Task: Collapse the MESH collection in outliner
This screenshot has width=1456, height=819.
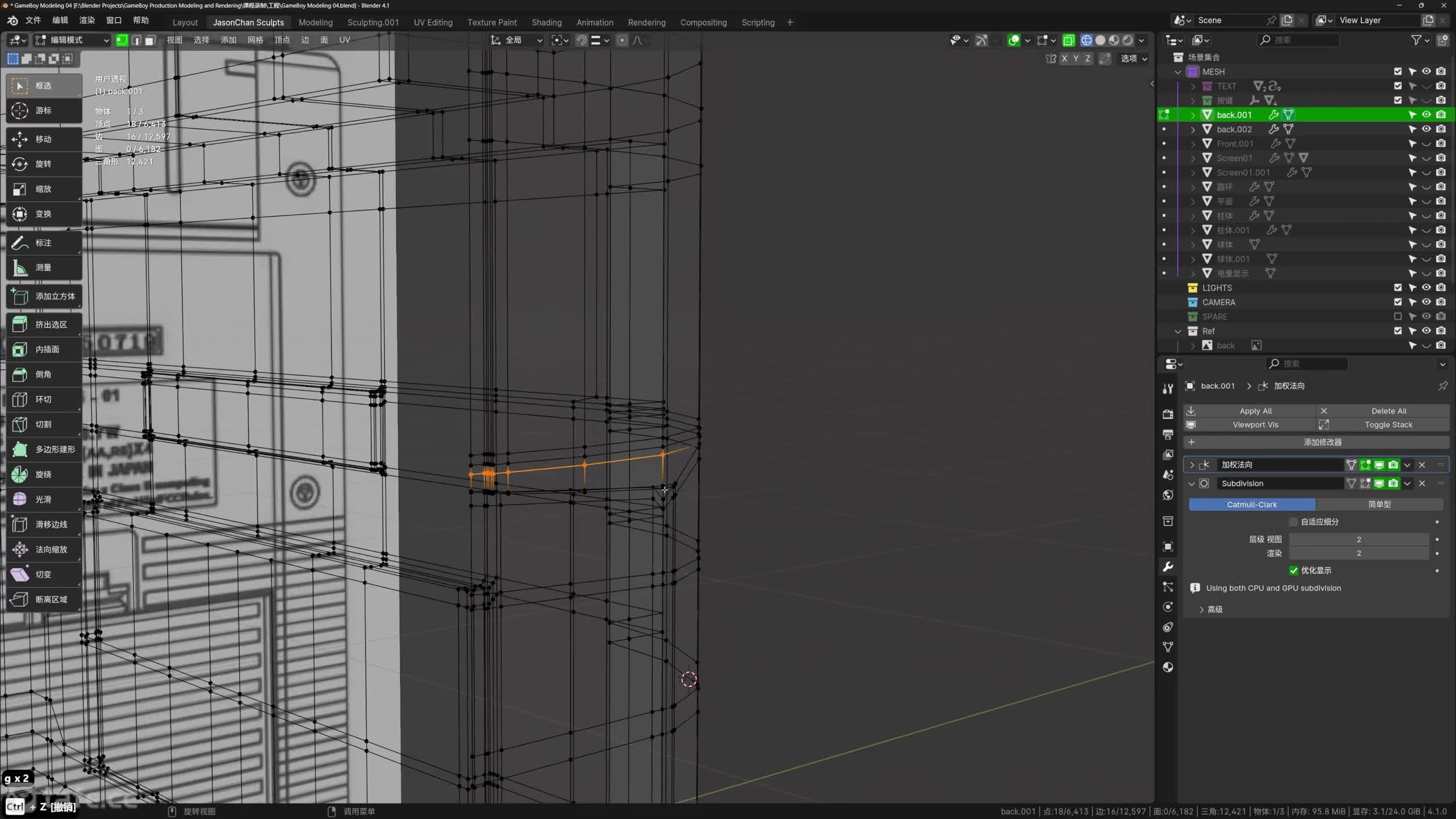Action: (1178, 72)
